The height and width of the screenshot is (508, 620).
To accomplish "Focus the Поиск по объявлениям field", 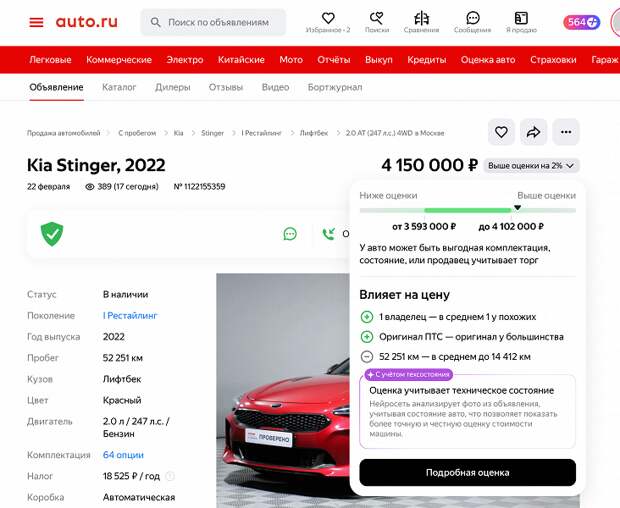I will [x=214, y=23].
